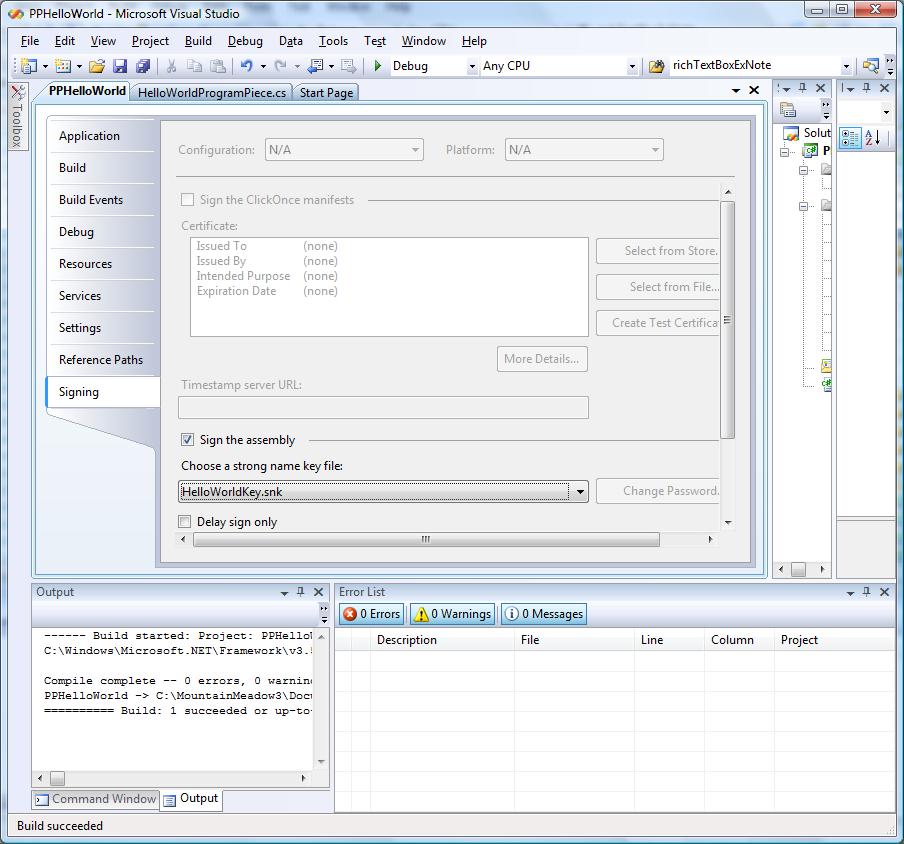Click the Cut scissors icon
The width and height of the screenshot is (904, 844).
tap(171, 66)
